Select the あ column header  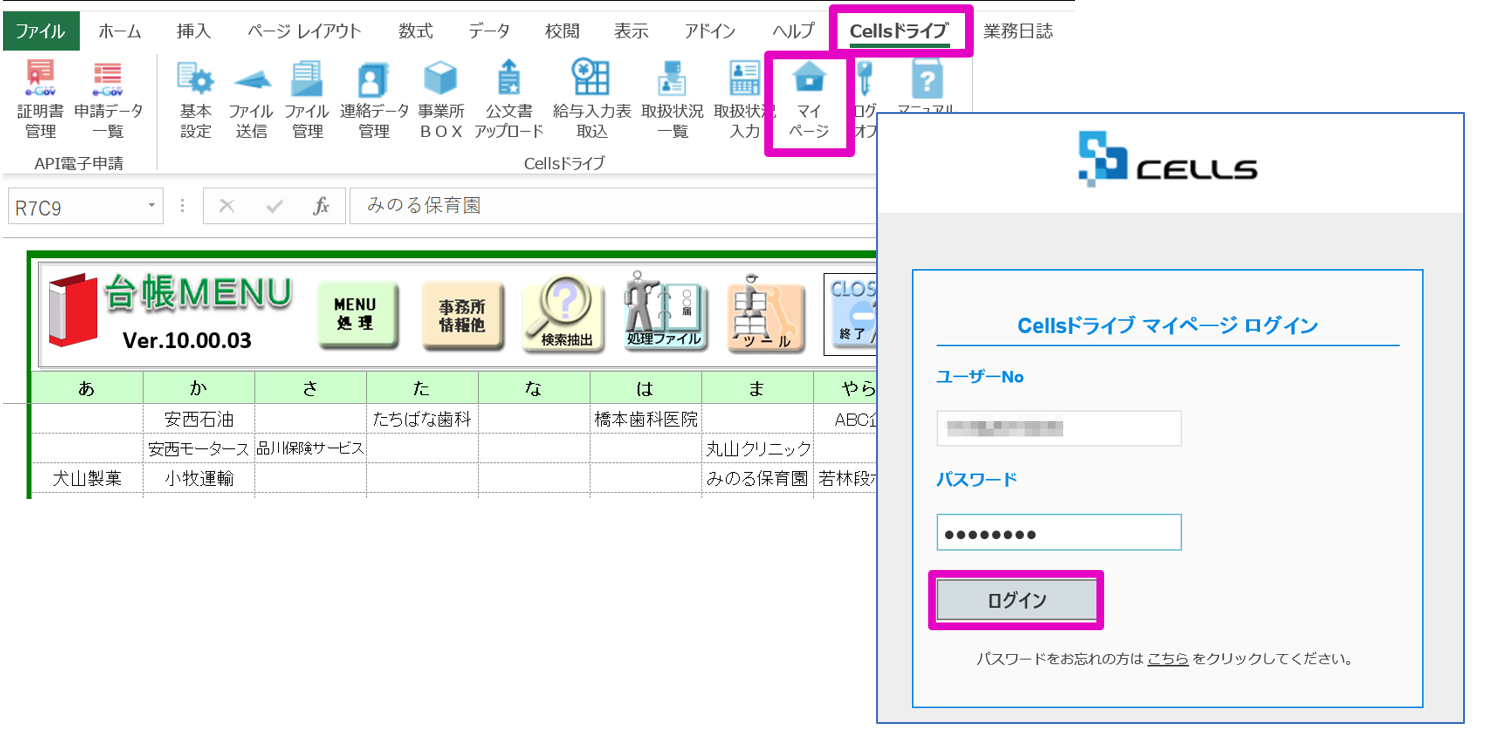87,388
